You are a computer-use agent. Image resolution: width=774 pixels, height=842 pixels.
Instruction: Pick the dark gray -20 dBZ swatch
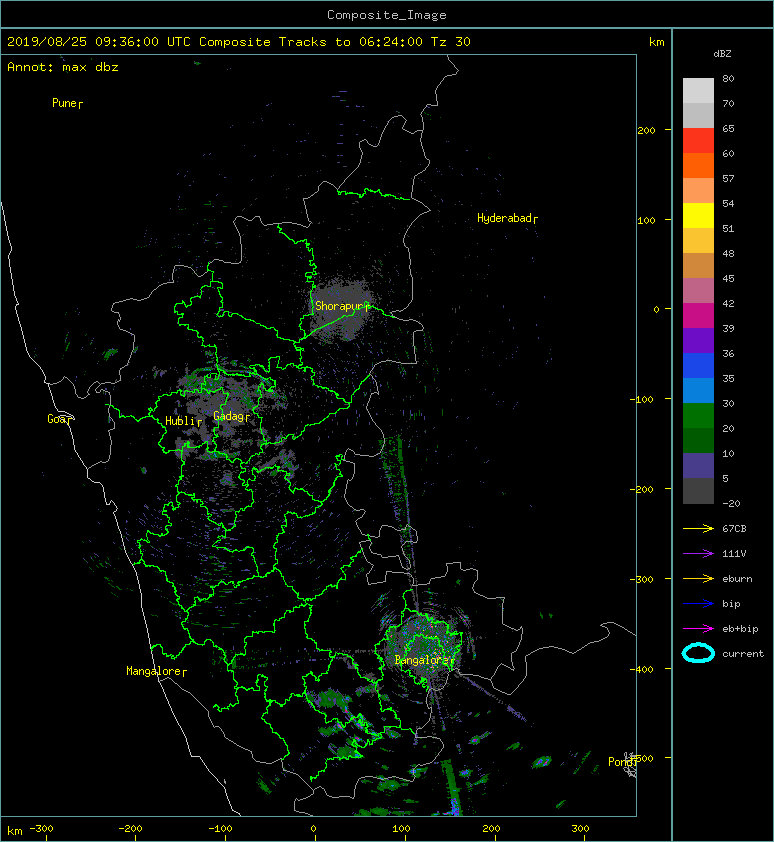click(698, 490)
